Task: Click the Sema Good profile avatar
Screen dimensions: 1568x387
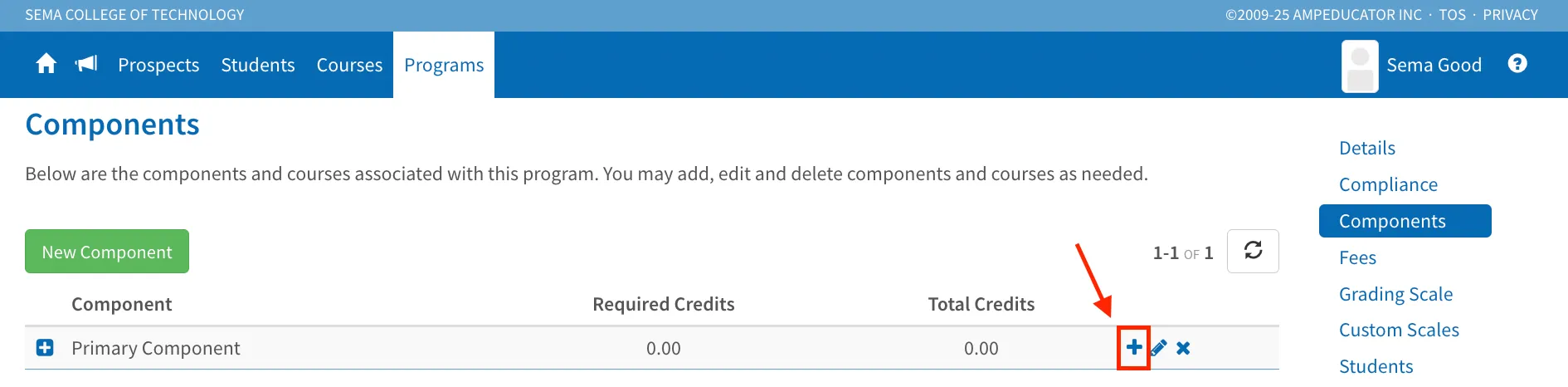Action: 1360,66
